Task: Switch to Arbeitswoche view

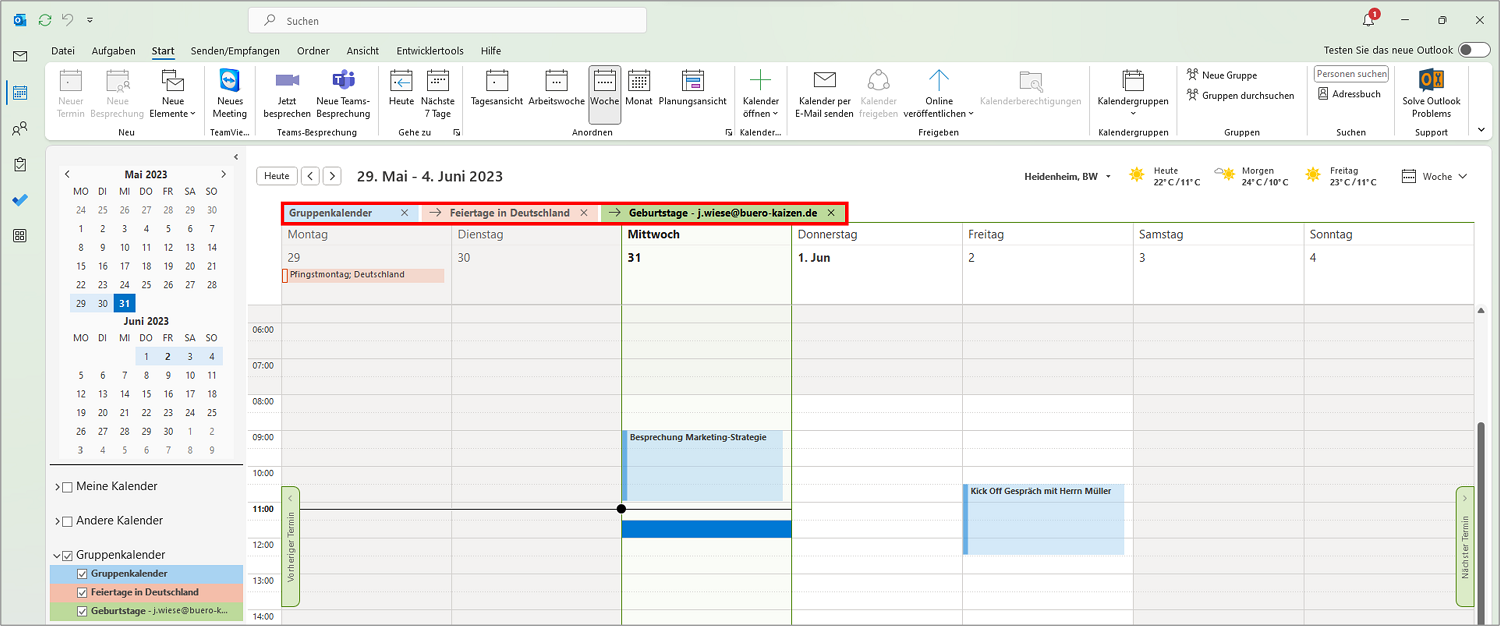Action: click(557, 89)
